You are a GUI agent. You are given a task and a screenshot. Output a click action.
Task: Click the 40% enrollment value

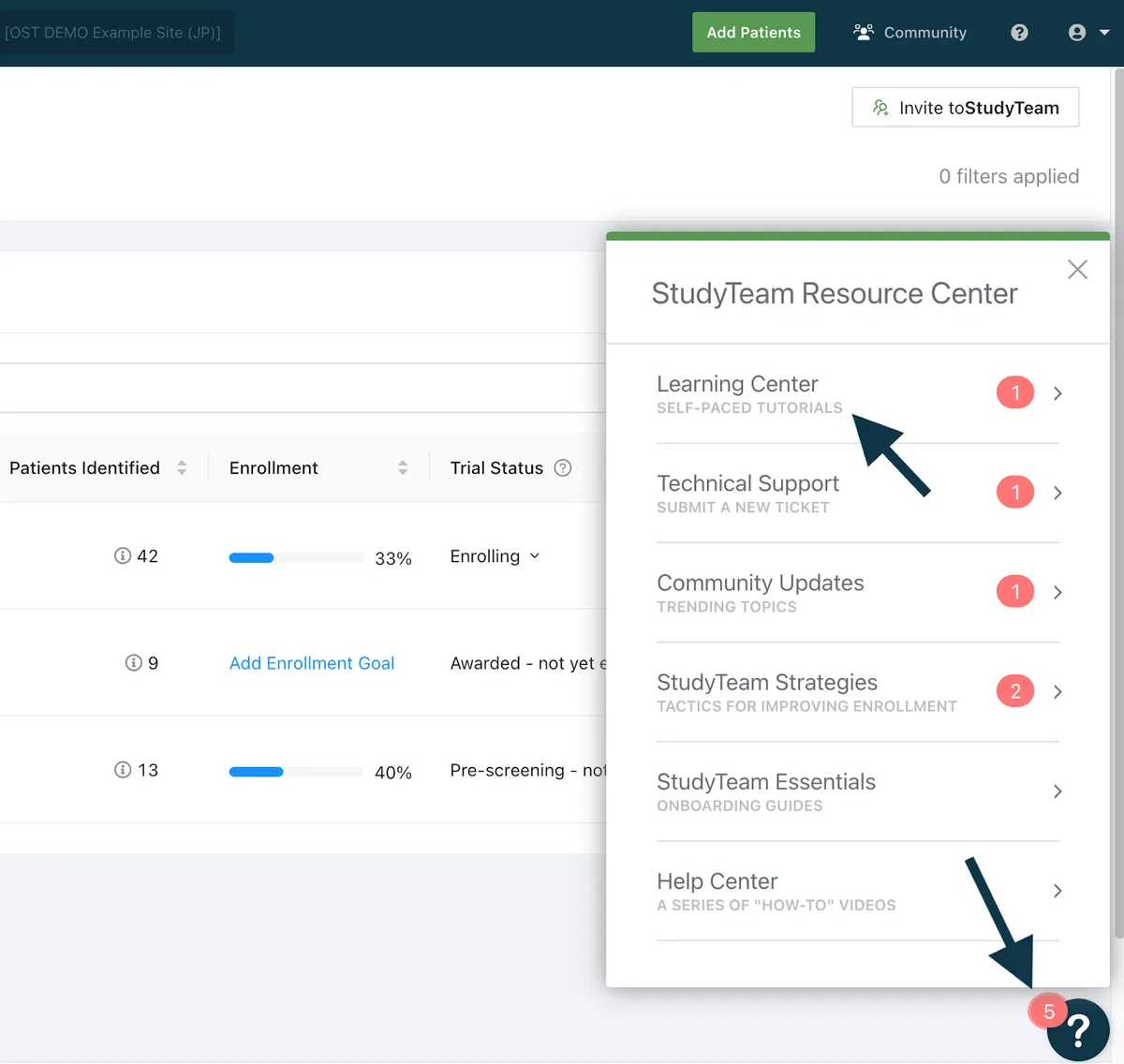[393, 773]
